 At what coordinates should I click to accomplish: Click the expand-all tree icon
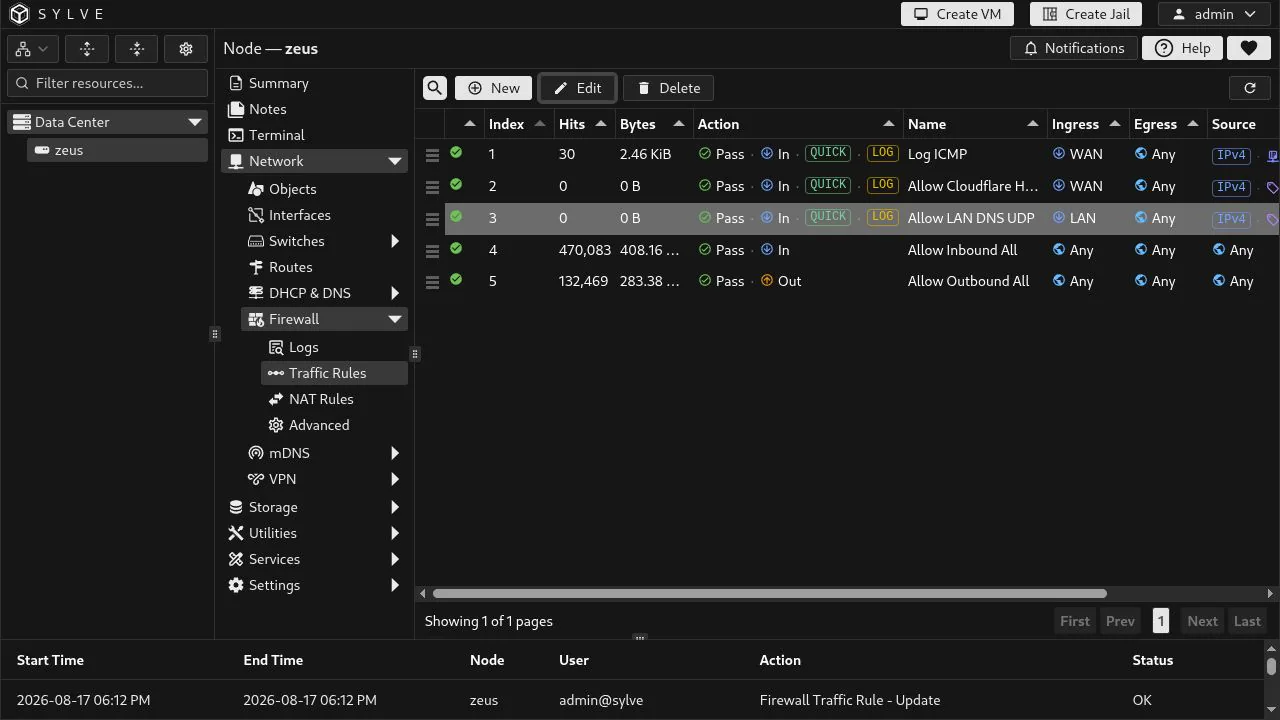point(87,48)
